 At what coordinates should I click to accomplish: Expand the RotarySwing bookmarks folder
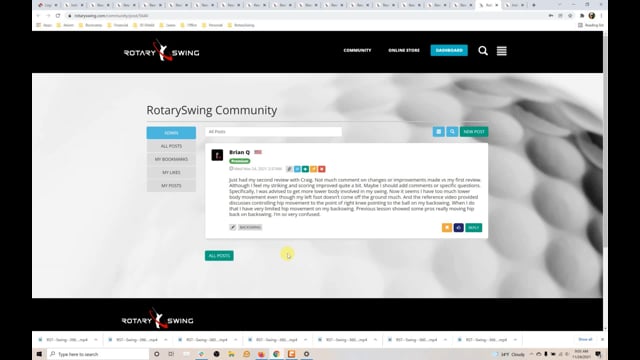[241, 25]
